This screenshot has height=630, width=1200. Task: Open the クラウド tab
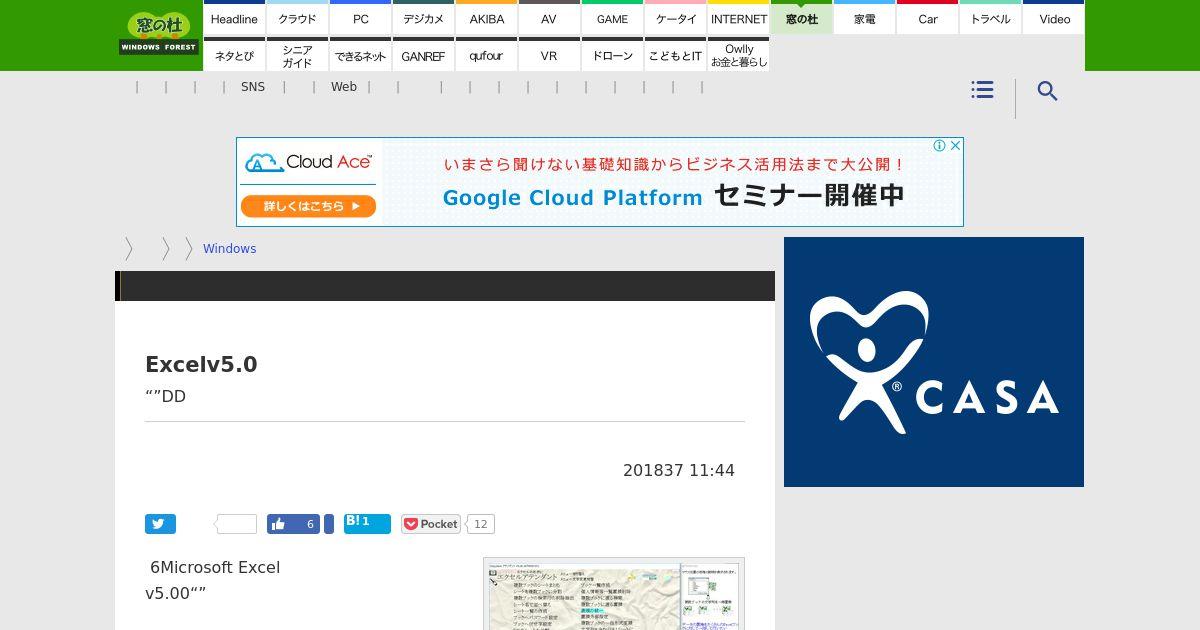(x=297, y=18)
